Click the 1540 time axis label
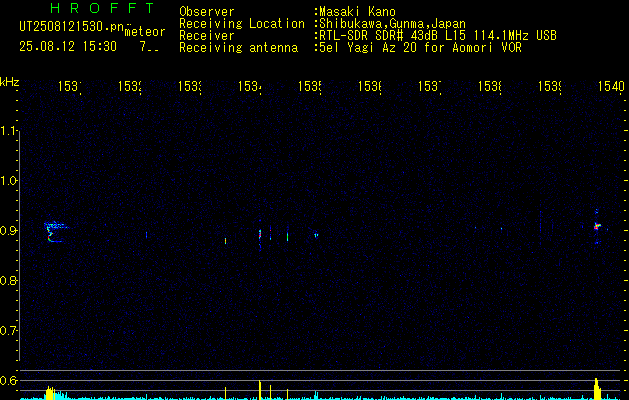The image size is (629, 400). (611, 86)
